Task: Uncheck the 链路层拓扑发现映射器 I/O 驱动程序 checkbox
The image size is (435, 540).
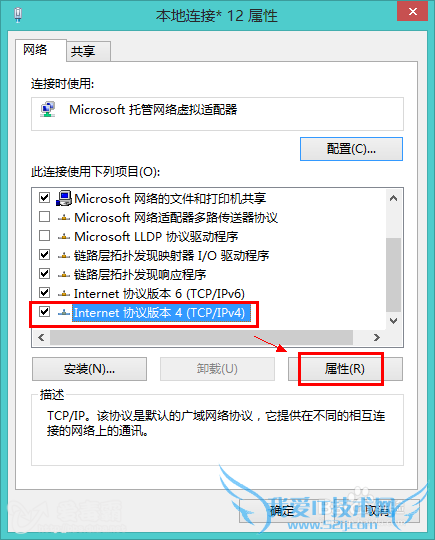Action: [44, 255]
